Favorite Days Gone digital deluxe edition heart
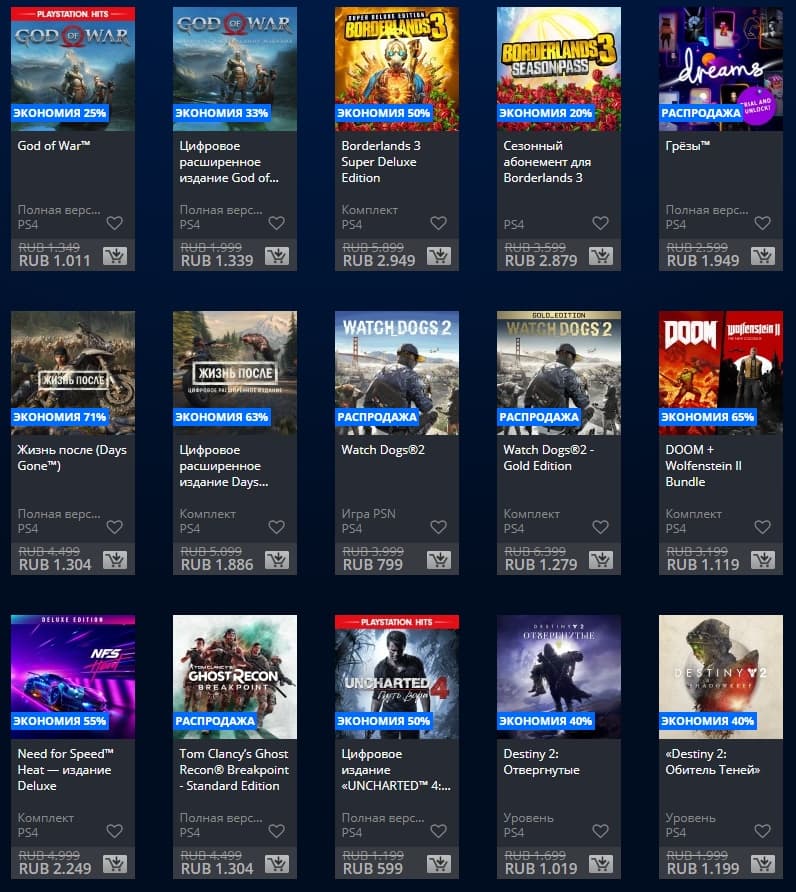The height and width of the screenshot is (892, 796). (x=277, y=527)
